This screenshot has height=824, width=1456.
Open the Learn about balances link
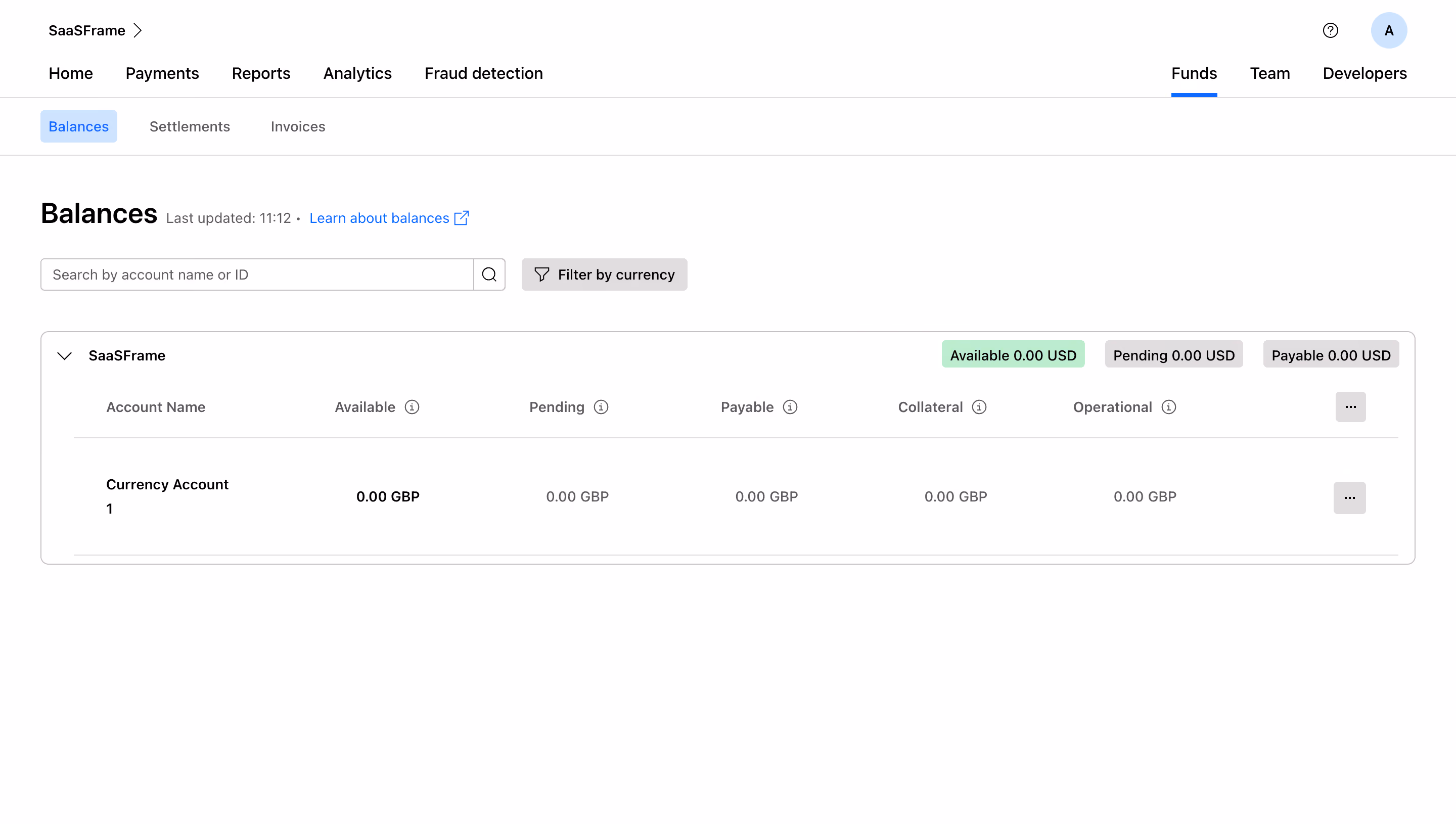point(389,218)
